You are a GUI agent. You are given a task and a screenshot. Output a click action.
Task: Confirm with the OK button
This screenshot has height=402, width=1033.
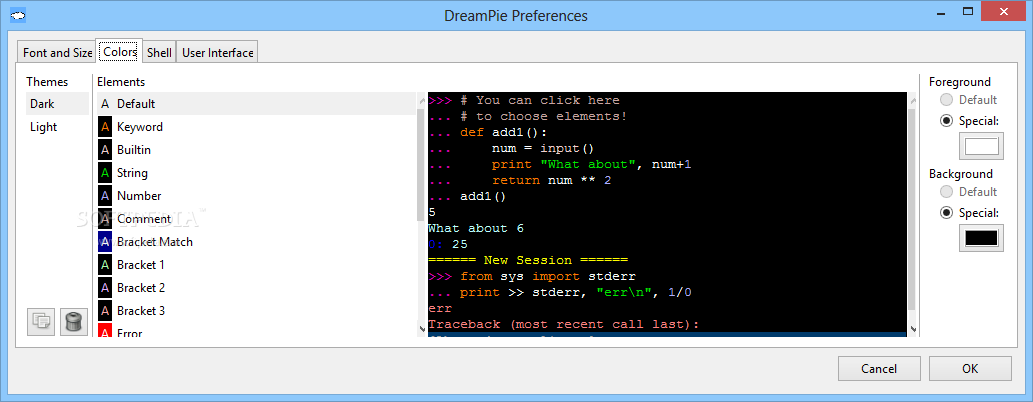pos(970,368)
